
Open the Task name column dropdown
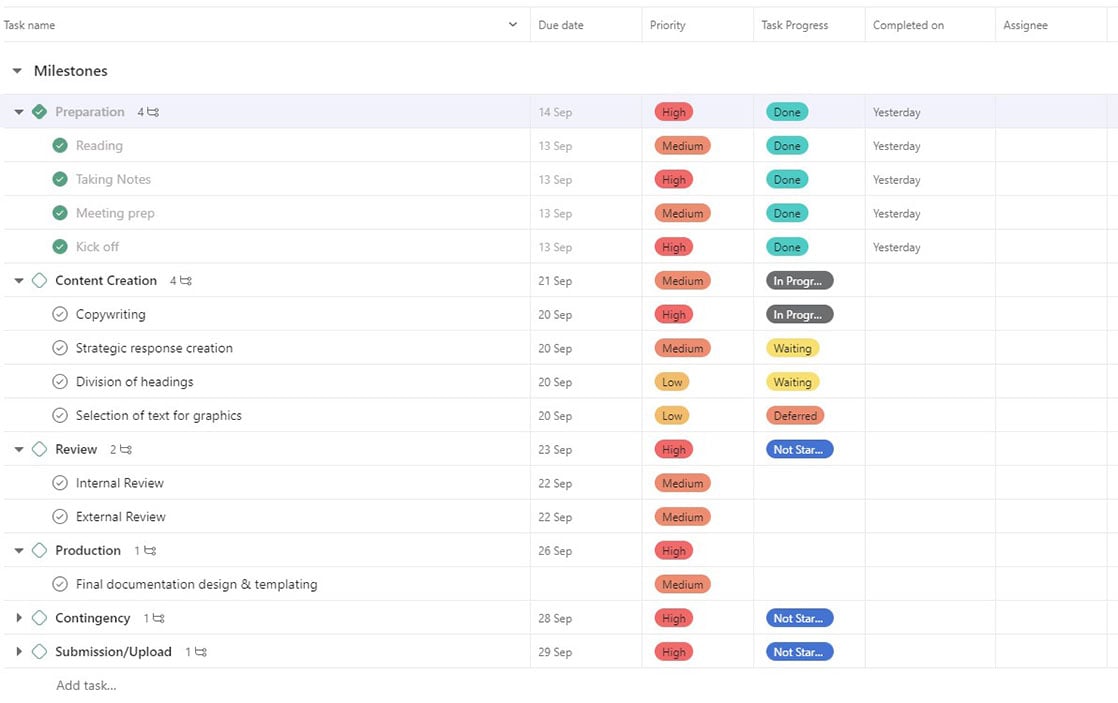click(x=513, y=25)
